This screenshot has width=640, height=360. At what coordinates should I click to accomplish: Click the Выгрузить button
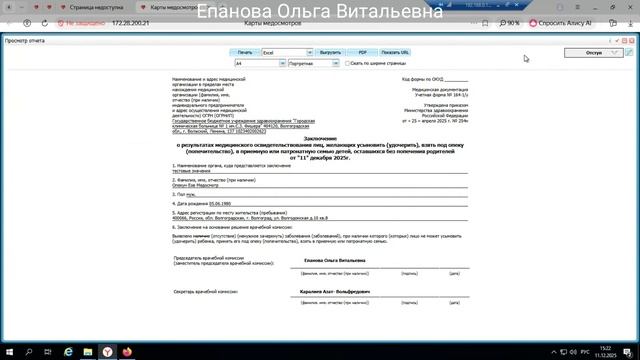pyautogui.click(x=330, y=53)
